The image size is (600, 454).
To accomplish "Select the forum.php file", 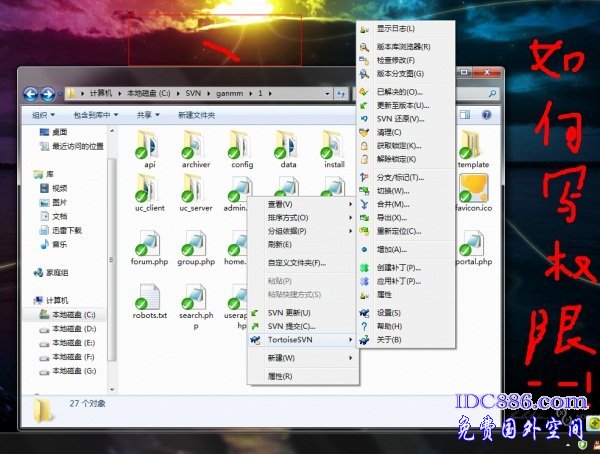I will point(149,245).
